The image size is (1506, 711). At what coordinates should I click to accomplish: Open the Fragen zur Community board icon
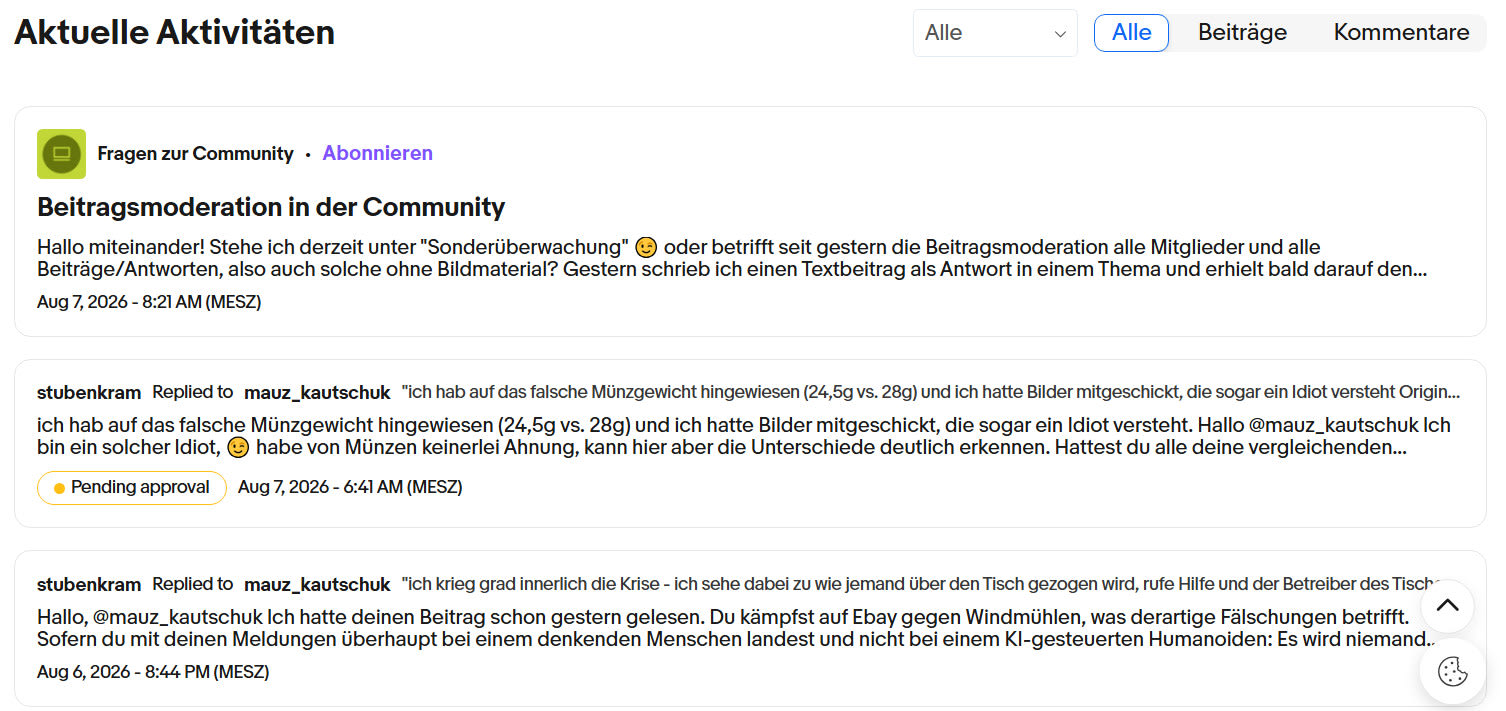61,154
